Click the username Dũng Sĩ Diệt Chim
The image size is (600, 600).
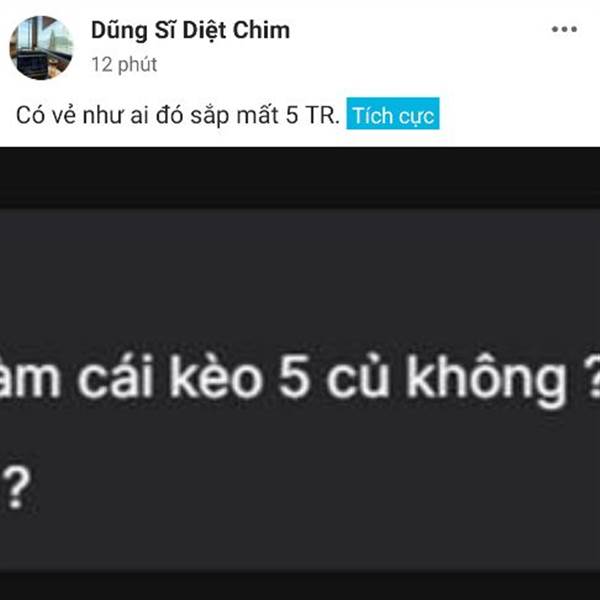191,31
